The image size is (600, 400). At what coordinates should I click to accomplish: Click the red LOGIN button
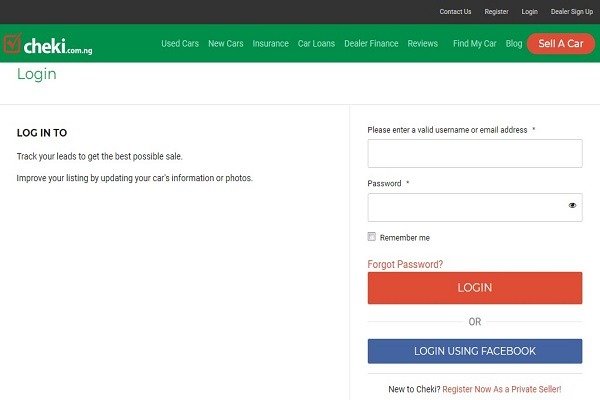(x=475, y=288)
